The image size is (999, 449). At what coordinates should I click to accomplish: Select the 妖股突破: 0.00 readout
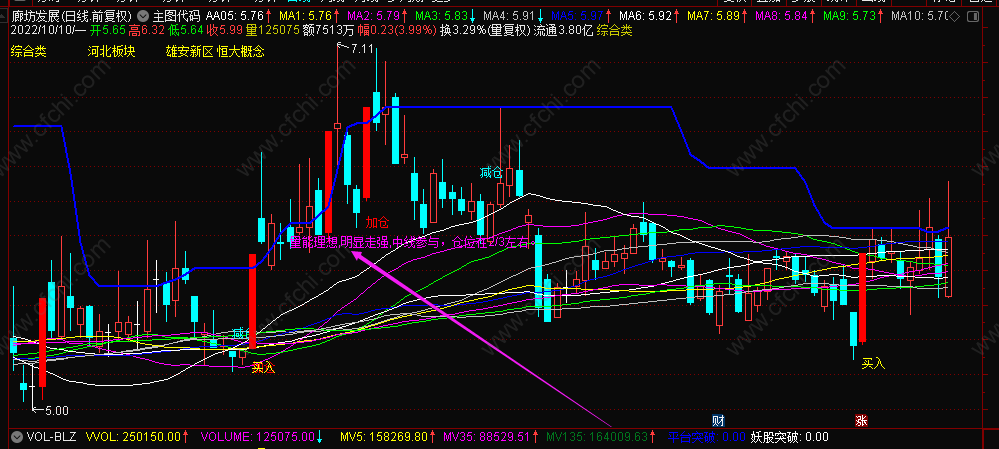(789, 438)
